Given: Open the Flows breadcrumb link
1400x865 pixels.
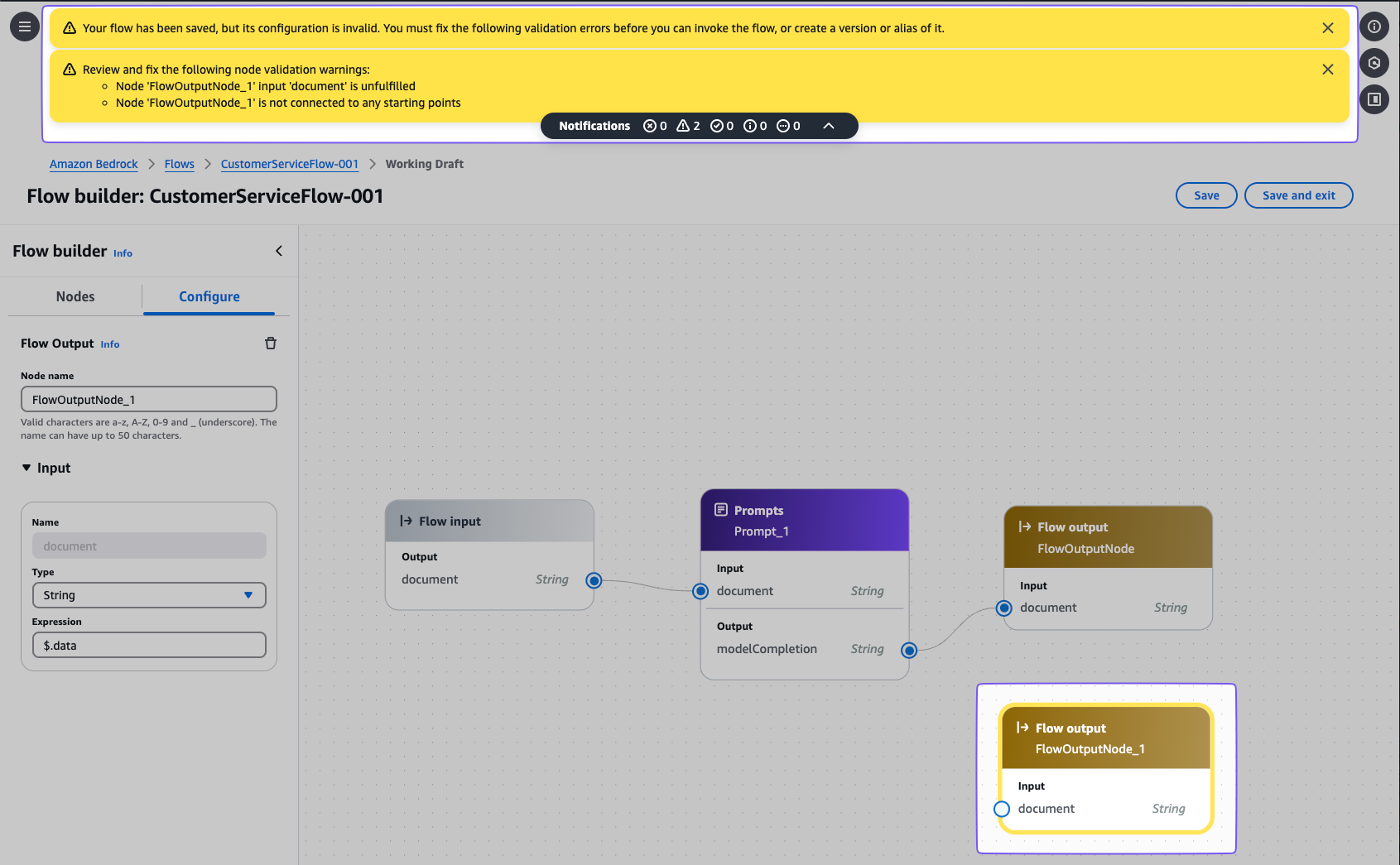Looking at the screenshot, I should 180,164.
